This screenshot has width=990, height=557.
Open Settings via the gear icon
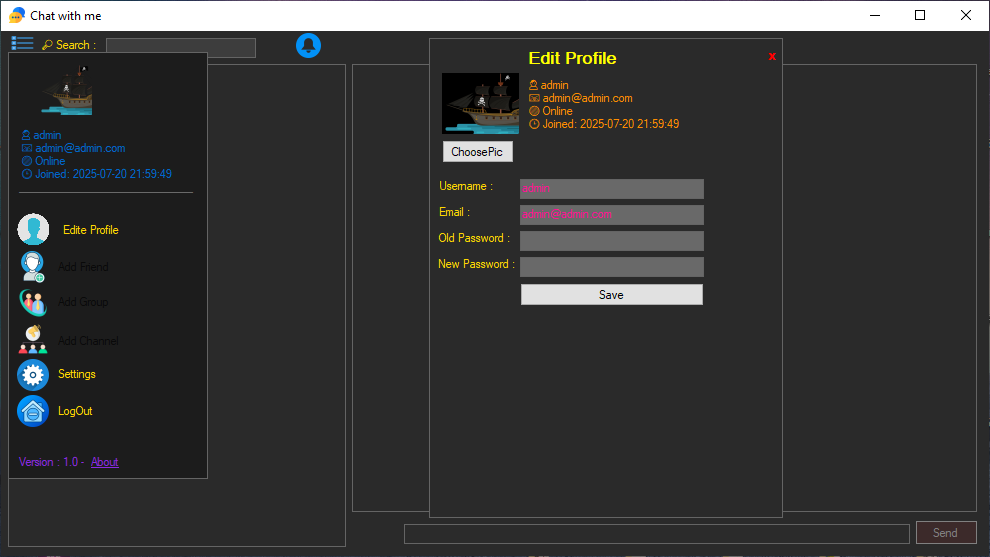[x=33, y=375]
